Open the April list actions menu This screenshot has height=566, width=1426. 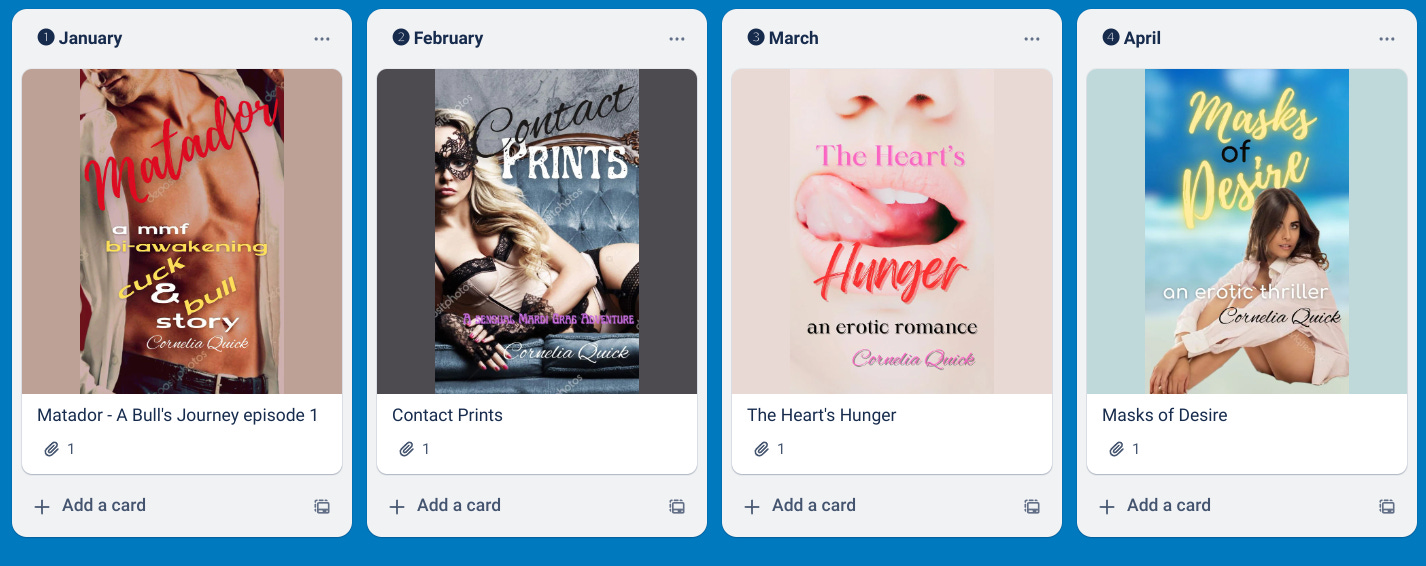(1387, 39)
